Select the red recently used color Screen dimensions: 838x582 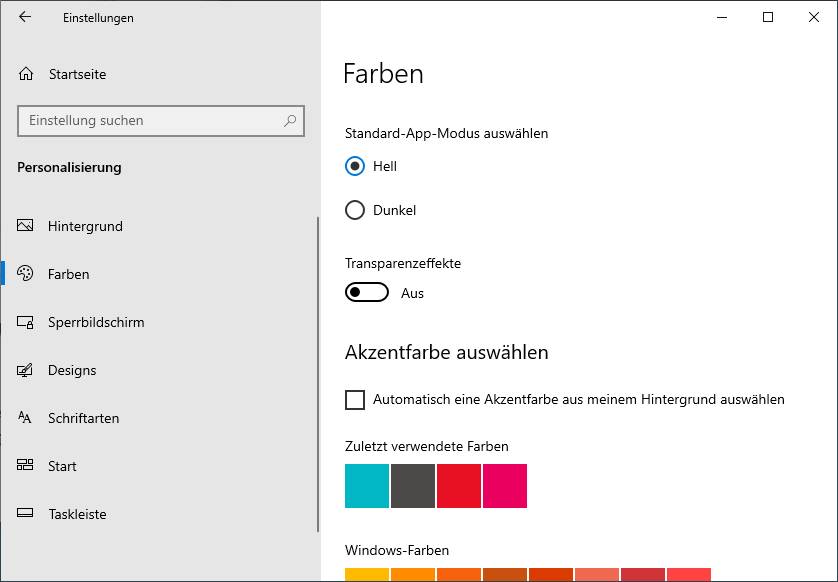[x=459, y=486]
